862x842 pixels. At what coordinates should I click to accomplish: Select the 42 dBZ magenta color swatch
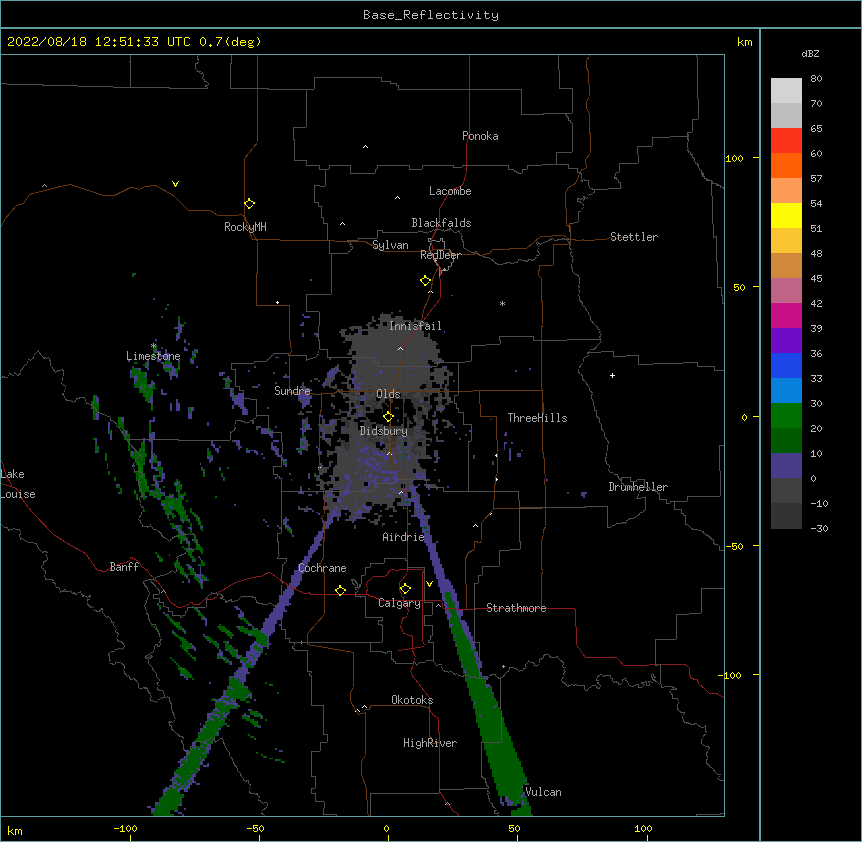click(x=786, y=315)
